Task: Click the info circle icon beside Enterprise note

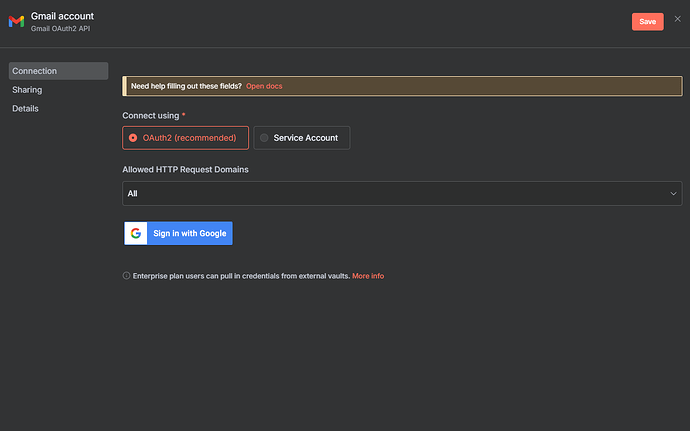Action: pos(126,275)
